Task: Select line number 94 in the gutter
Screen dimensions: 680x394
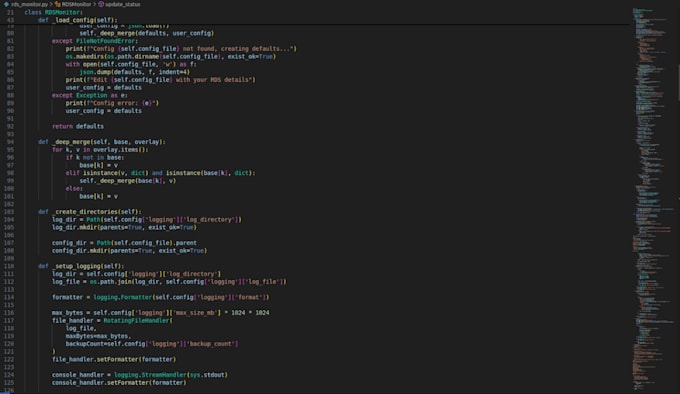Action: (10, 142)
